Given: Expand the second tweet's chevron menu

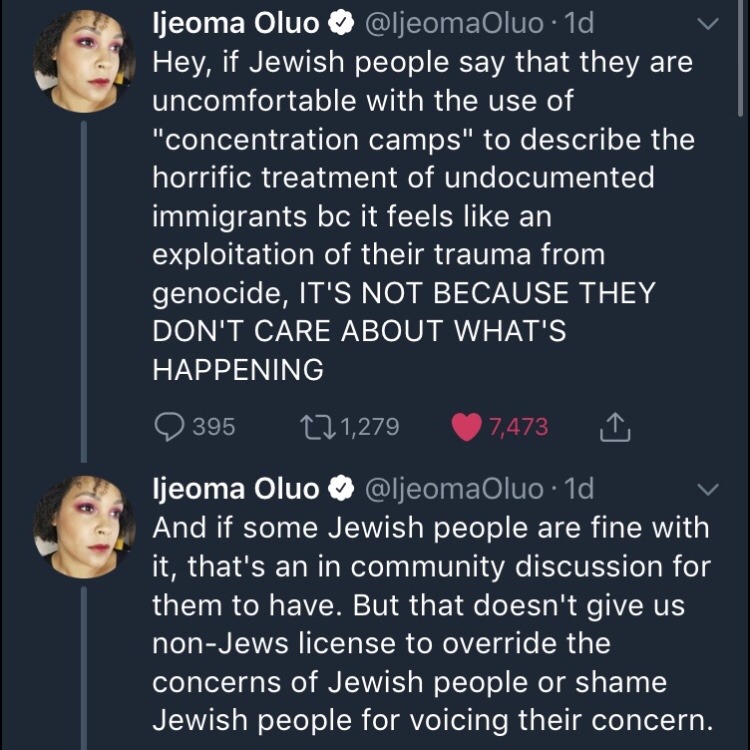Looking at the screenshot, I should pyautogui.click(x=708, y=489).
